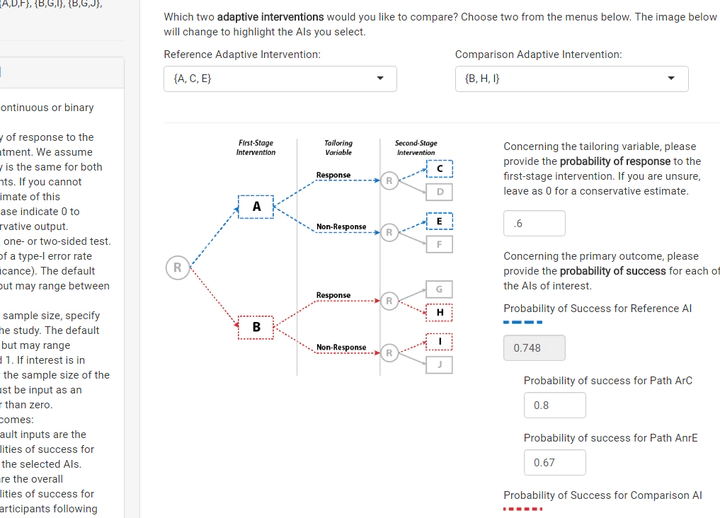Click second-stage intervention box I

[439, 342]
